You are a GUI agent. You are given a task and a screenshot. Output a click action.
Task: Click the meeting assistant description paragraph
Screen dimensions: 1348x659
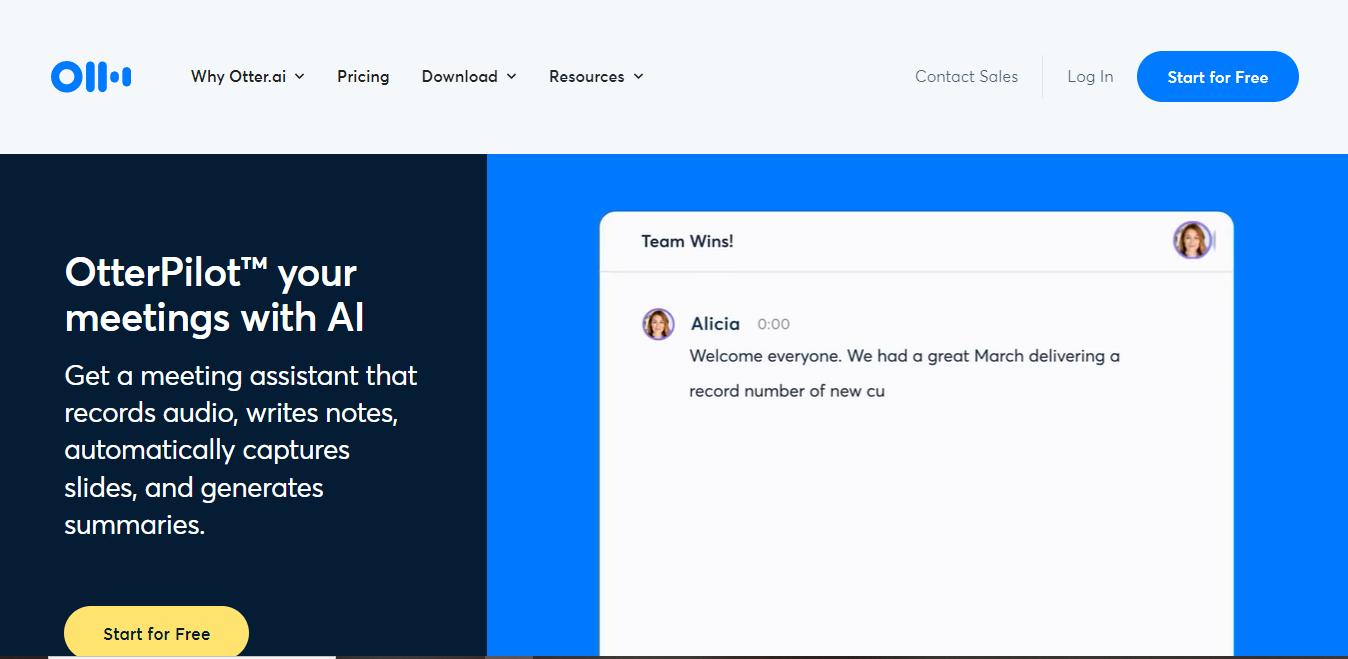tap(241, 450)
